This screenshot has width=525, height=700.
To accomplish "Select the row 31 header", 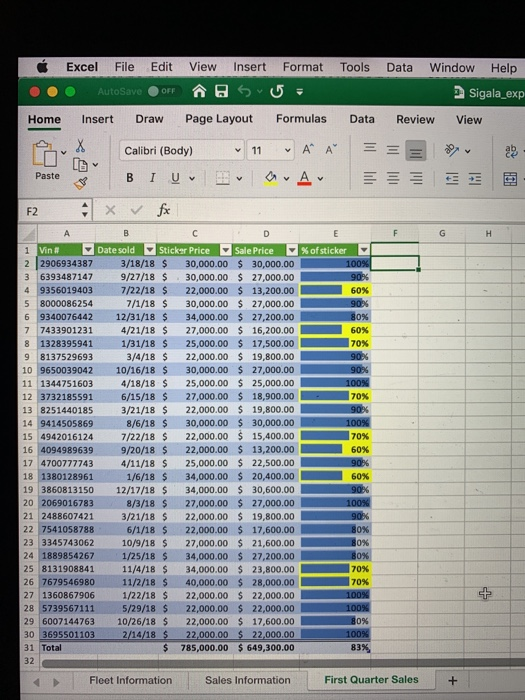I will tap(29, 647).
